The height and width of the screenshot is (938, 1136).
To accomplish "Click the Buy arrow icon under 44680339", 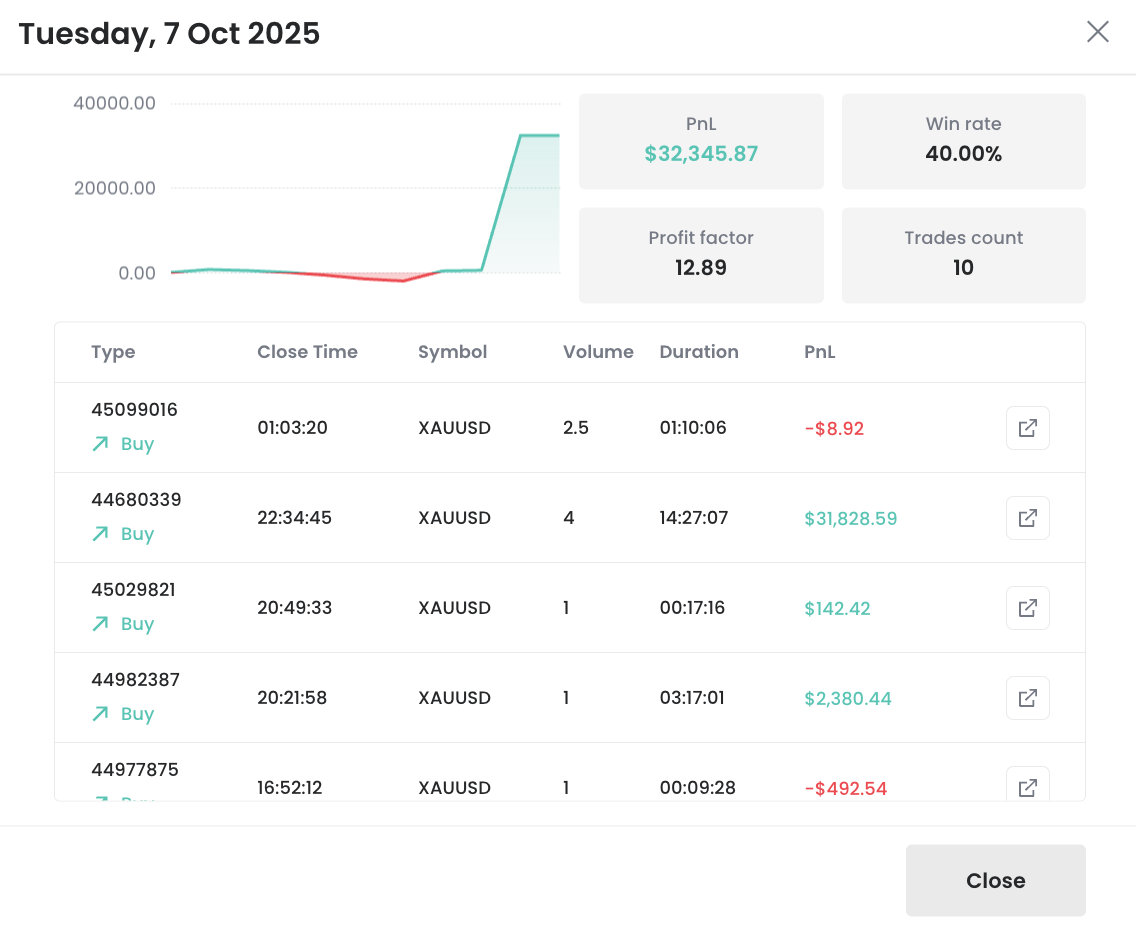I will point(100,534).
